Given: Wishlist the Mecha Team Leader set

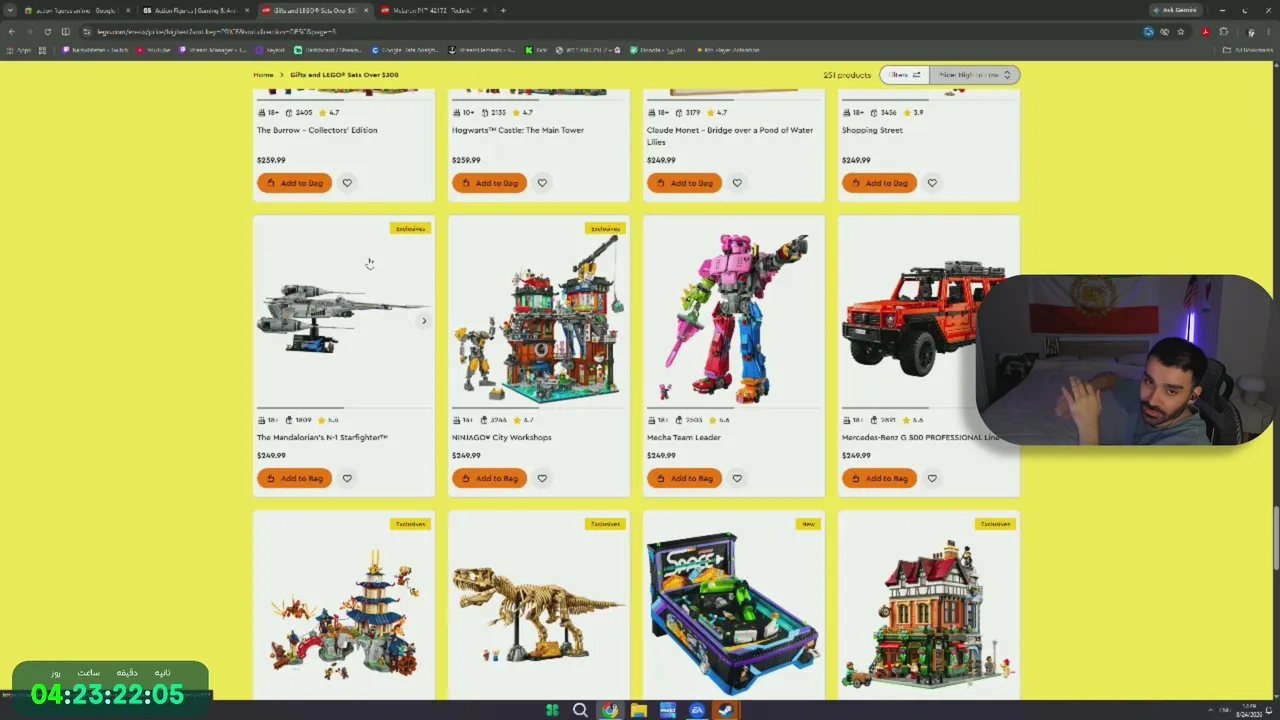Looking at the screenshot, I should [x=737, y=478].
